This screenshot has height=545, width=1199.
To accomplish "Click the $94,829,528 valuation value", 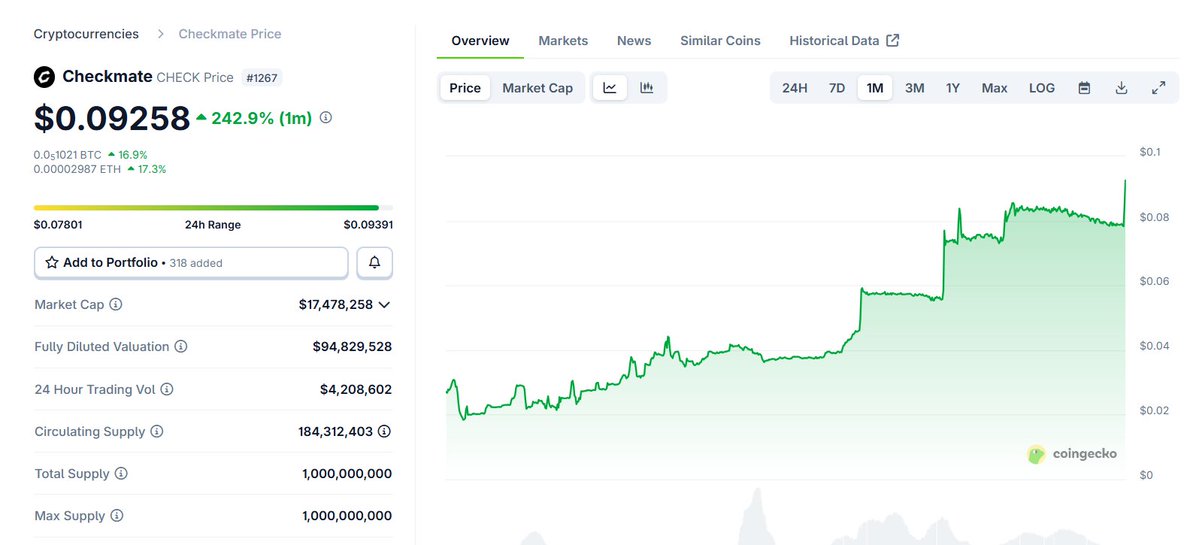I will tap(352, 346).
